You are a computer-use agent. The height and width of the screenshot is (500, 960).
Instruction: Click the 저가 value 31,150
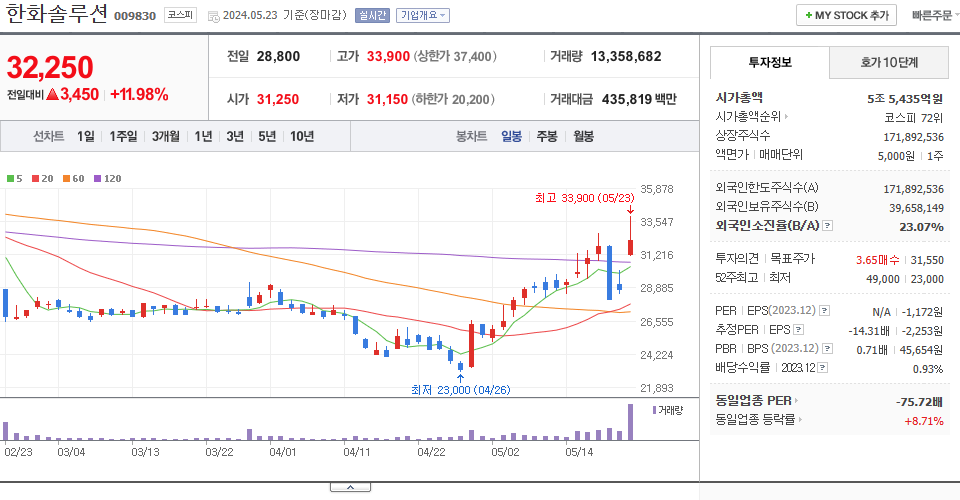click(x=387, y=99)
